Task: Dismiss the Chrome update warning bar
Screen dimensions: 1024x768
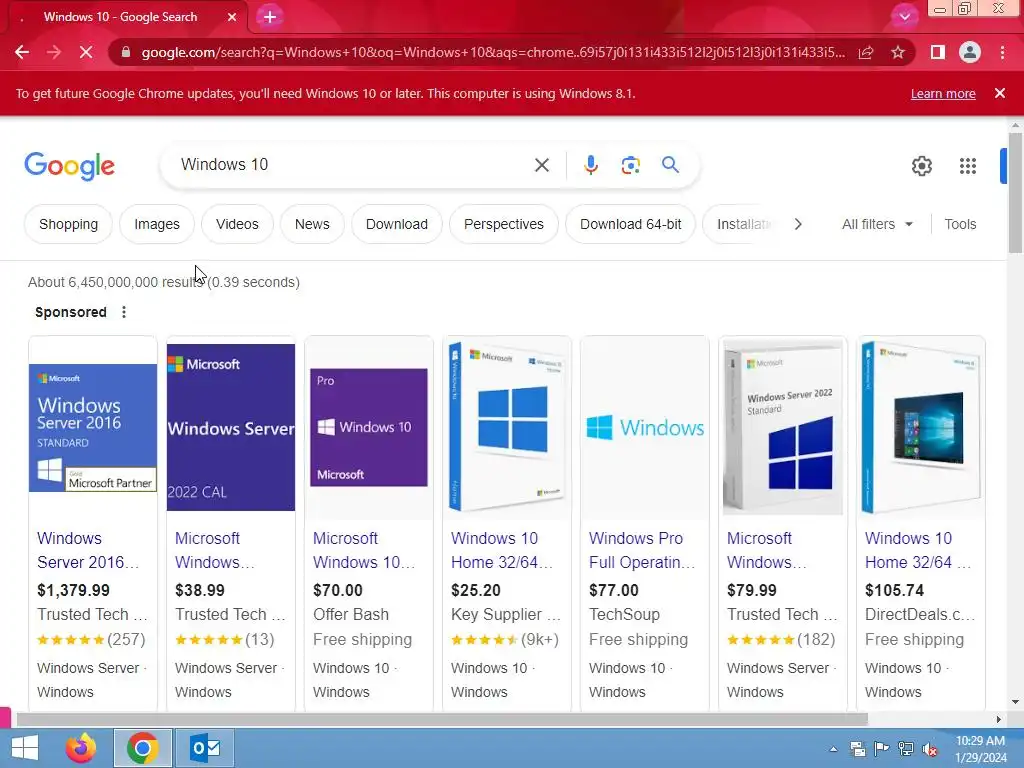Action: click(x=1000, y=93)
